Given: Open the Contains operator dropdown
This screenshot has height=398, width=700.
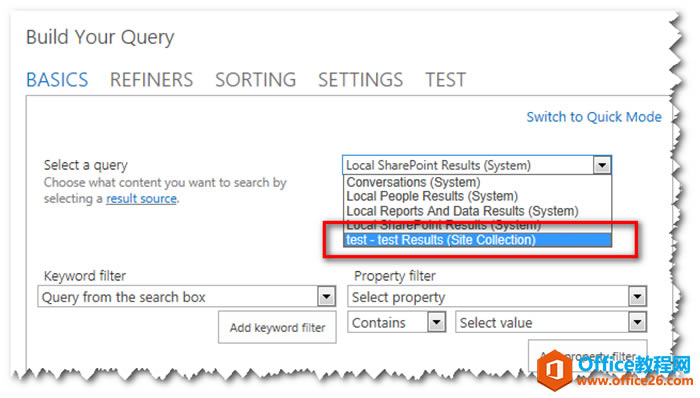Looking at the screenshot, I should click(x=396, y=322).
